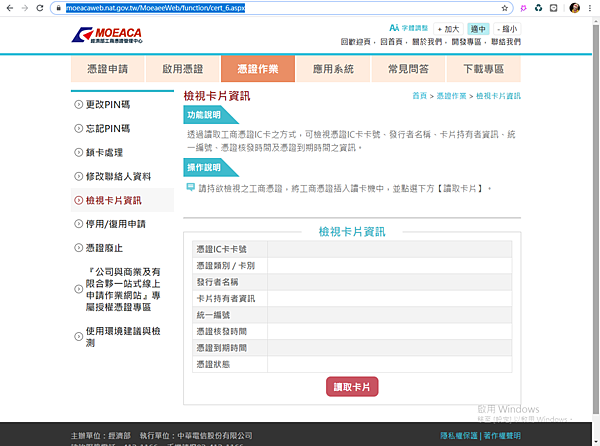Image resolution: width=600 pixels, height=446 pixels.
Task: Click the MOEACA logo
Action: point(107,35)
